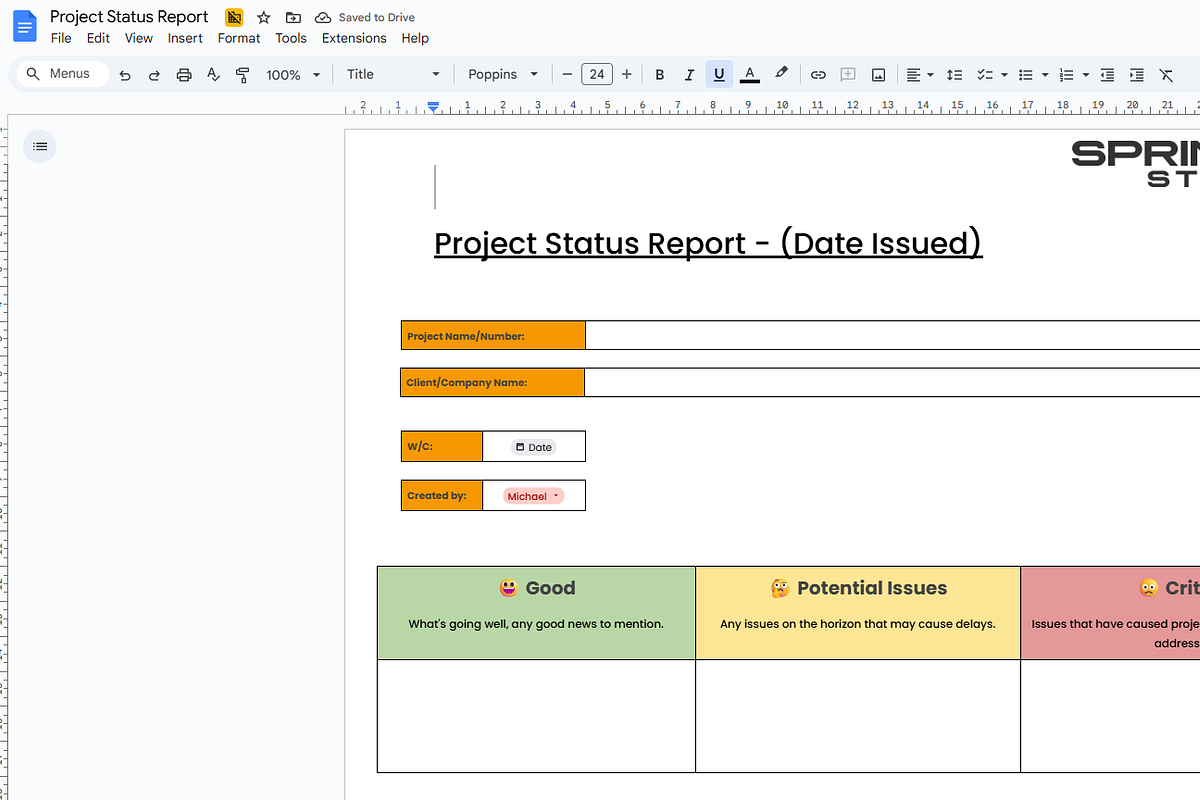Open the 100% zoom dropdown
Viewport: 1200px width, 800px height.
293,75
